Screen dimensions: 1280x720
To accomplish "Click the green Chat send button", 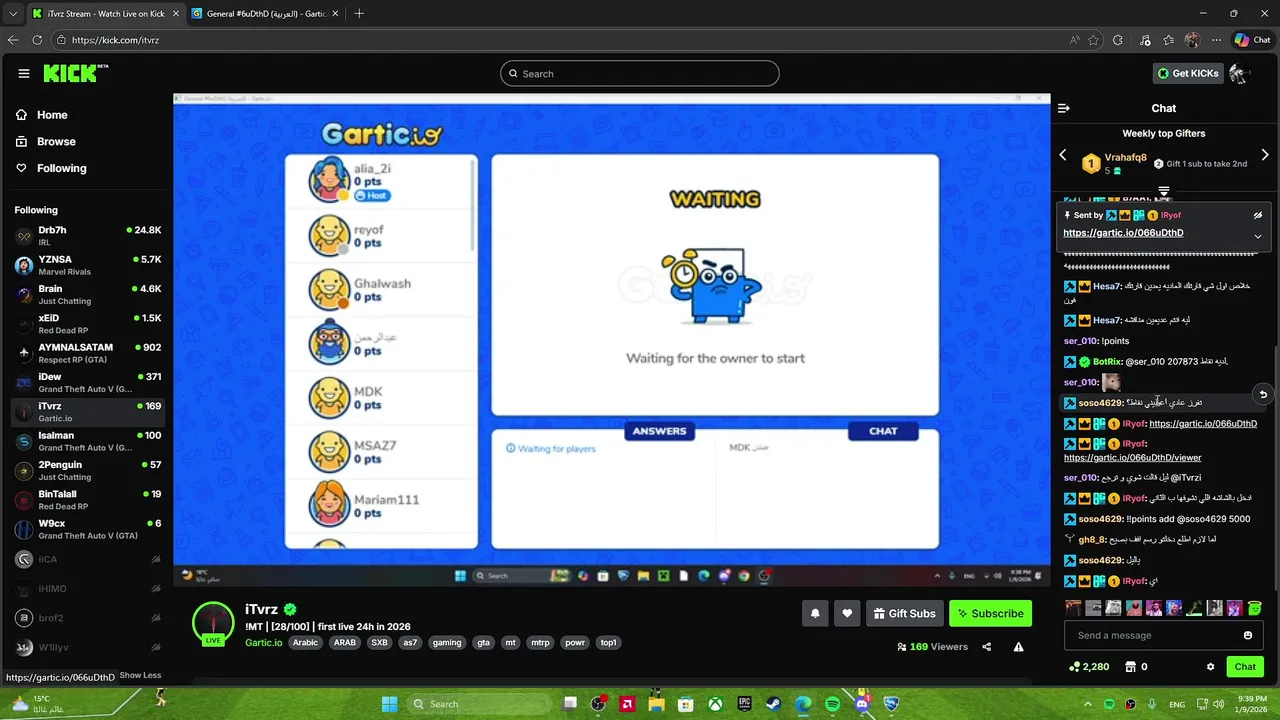I will tap(1245, 667).
